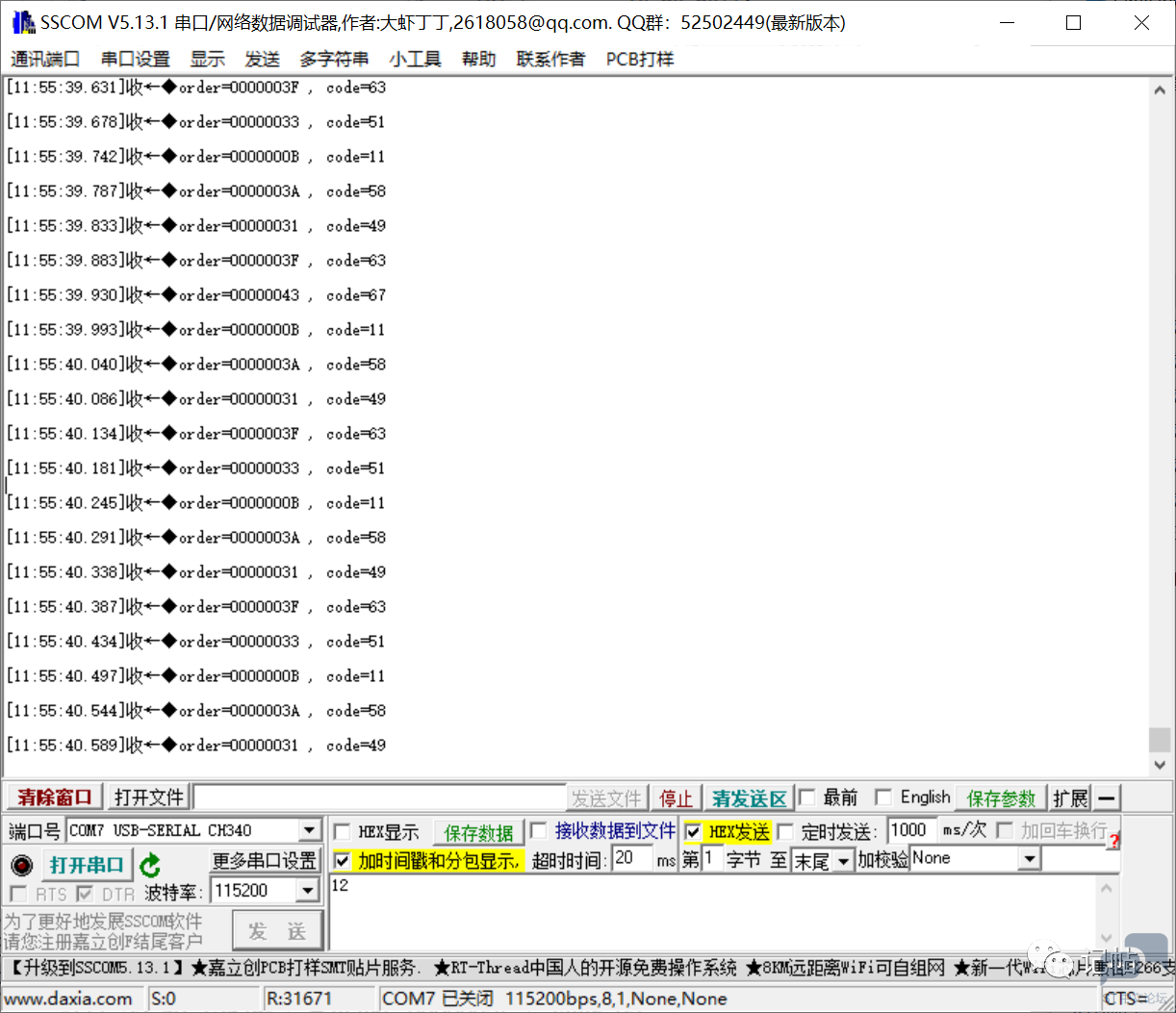Open the COM7 port dropdown

[309, 830]
